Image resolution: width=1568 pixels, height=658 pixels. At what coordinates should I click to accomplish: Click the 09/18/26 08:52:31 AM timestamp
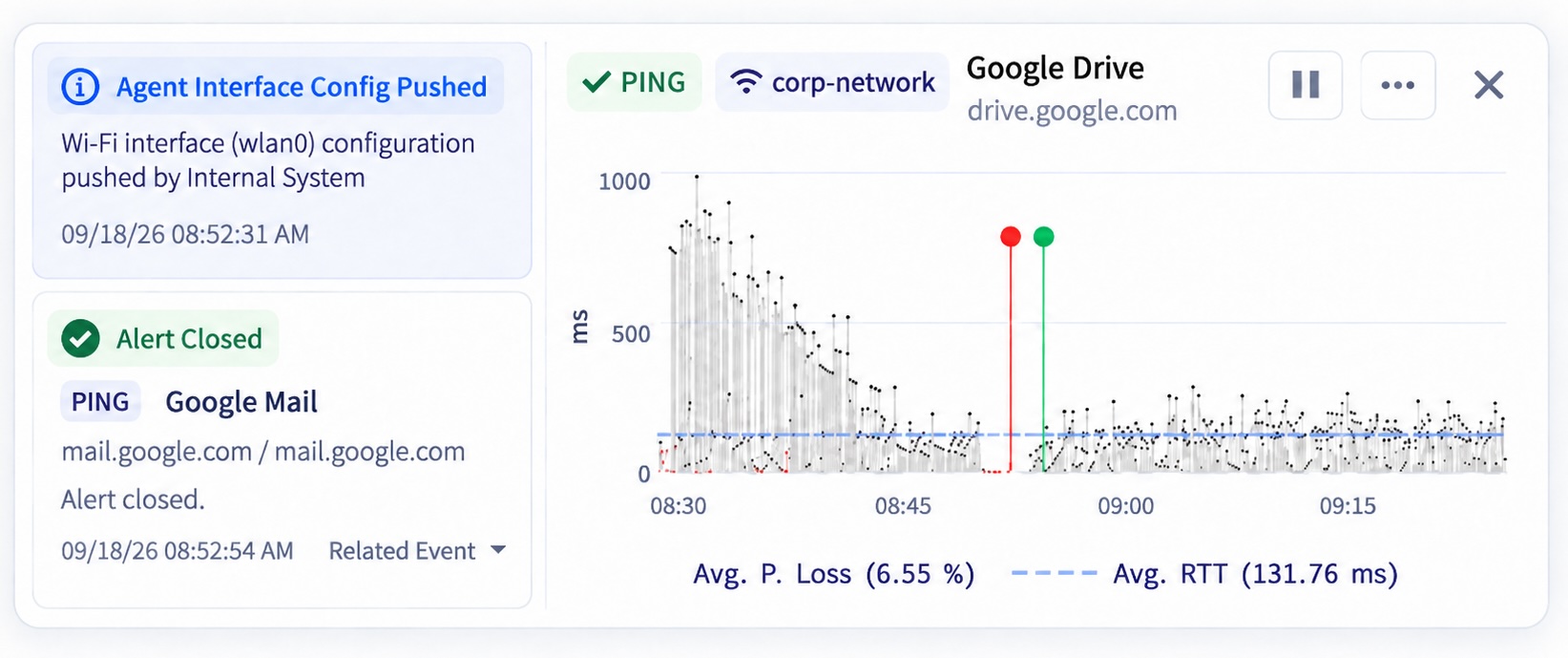(185, 234)
